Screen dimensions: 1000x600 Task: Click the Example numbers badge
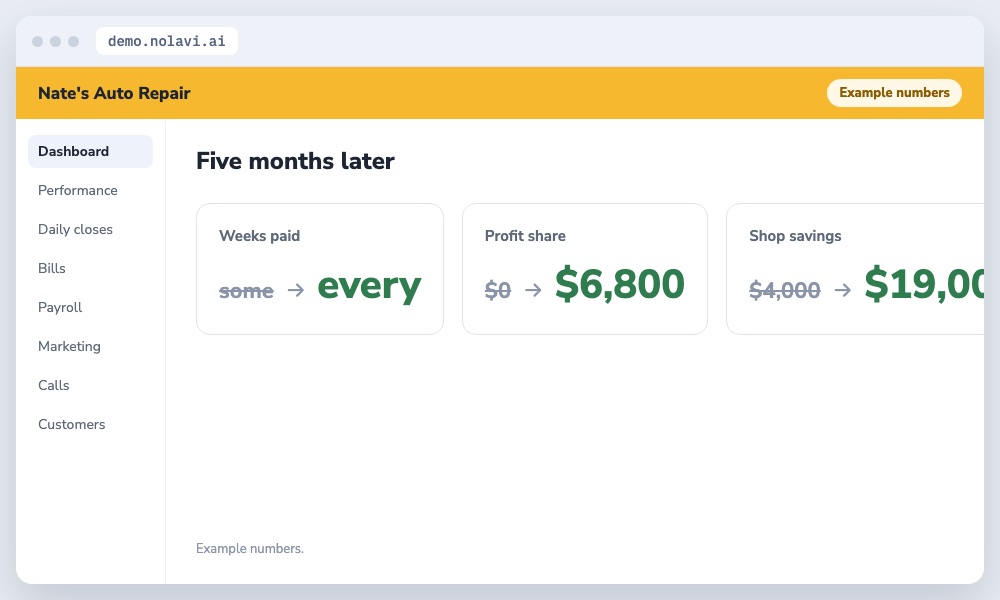pyautogui.click(x=894, y=92)
